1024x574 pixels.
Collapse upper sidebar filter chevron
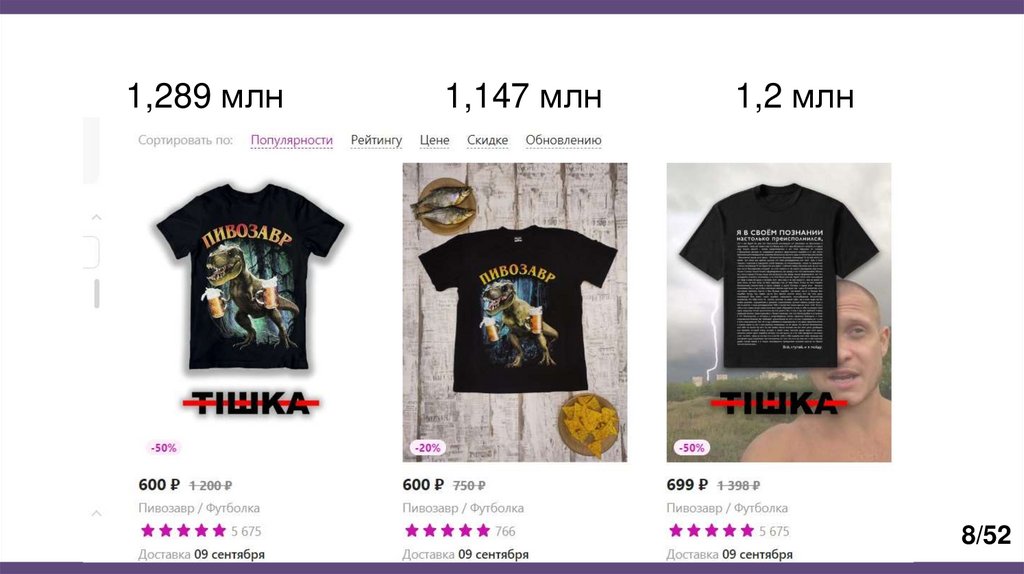(x=96, y=217)
